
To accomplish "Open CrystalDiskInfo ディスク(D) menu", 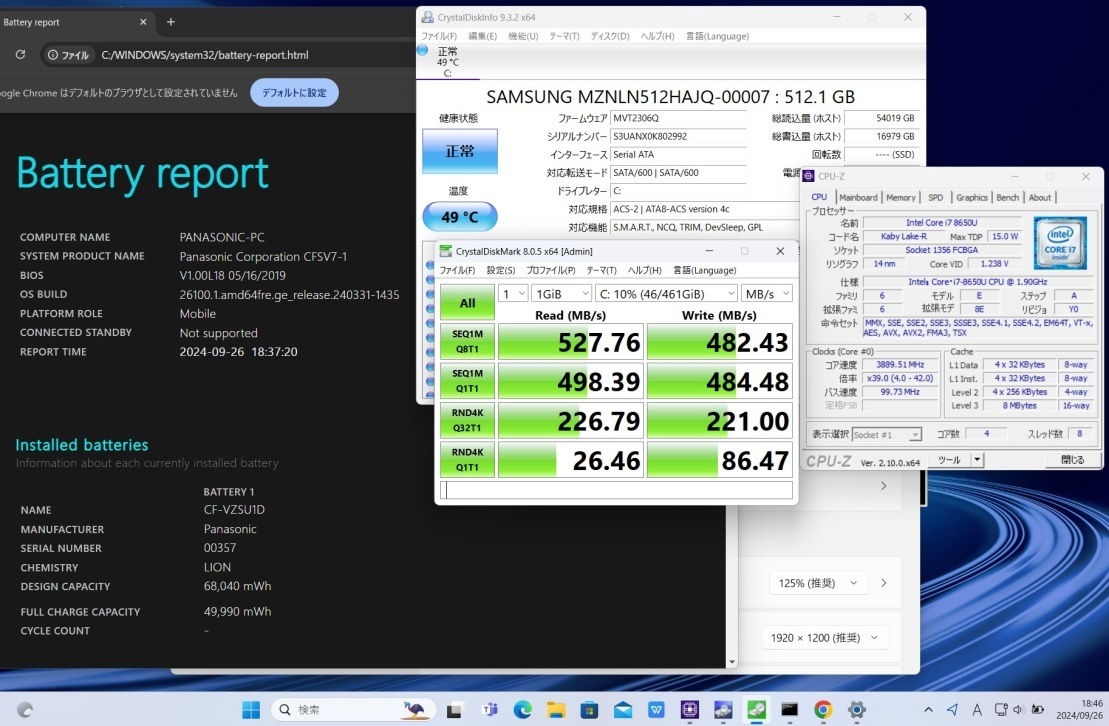I will point(610,36).
